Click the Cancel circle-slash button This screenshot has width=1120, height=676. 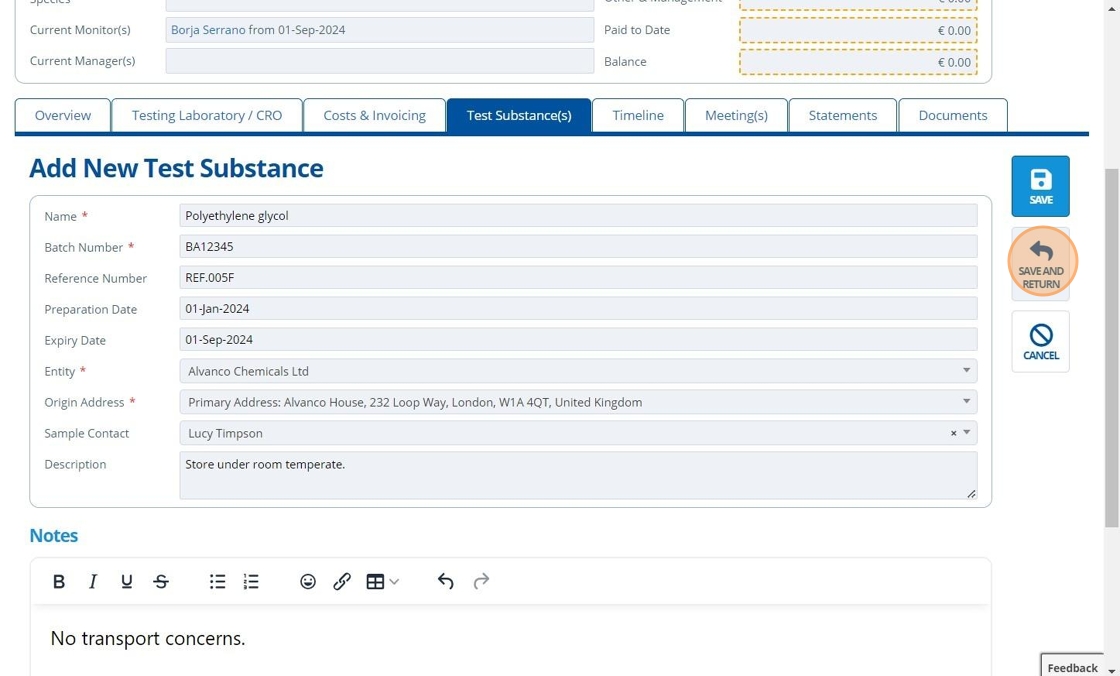click(1040, 342)
